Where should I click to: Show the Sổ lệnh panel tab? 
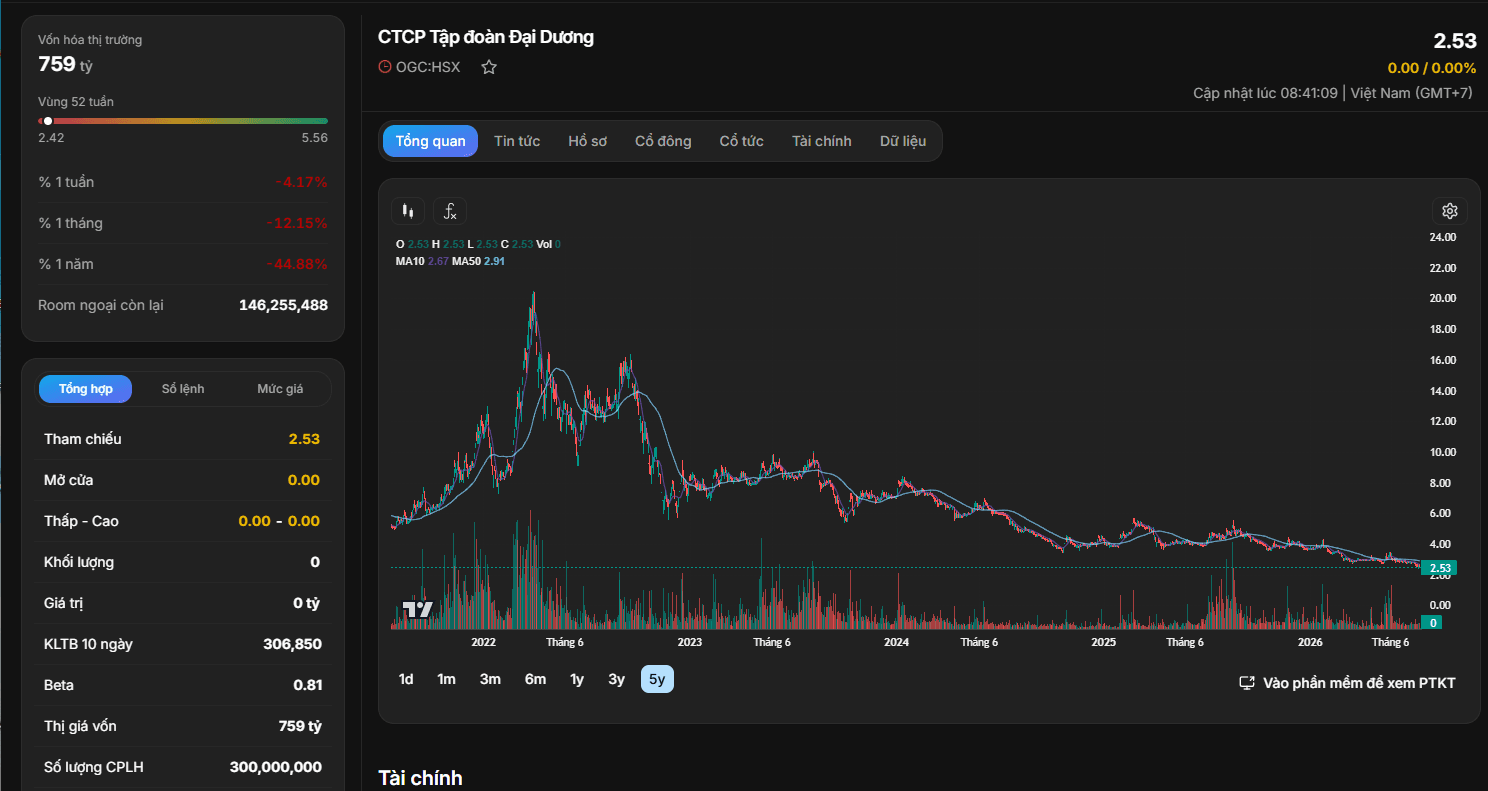coord(183,389)
